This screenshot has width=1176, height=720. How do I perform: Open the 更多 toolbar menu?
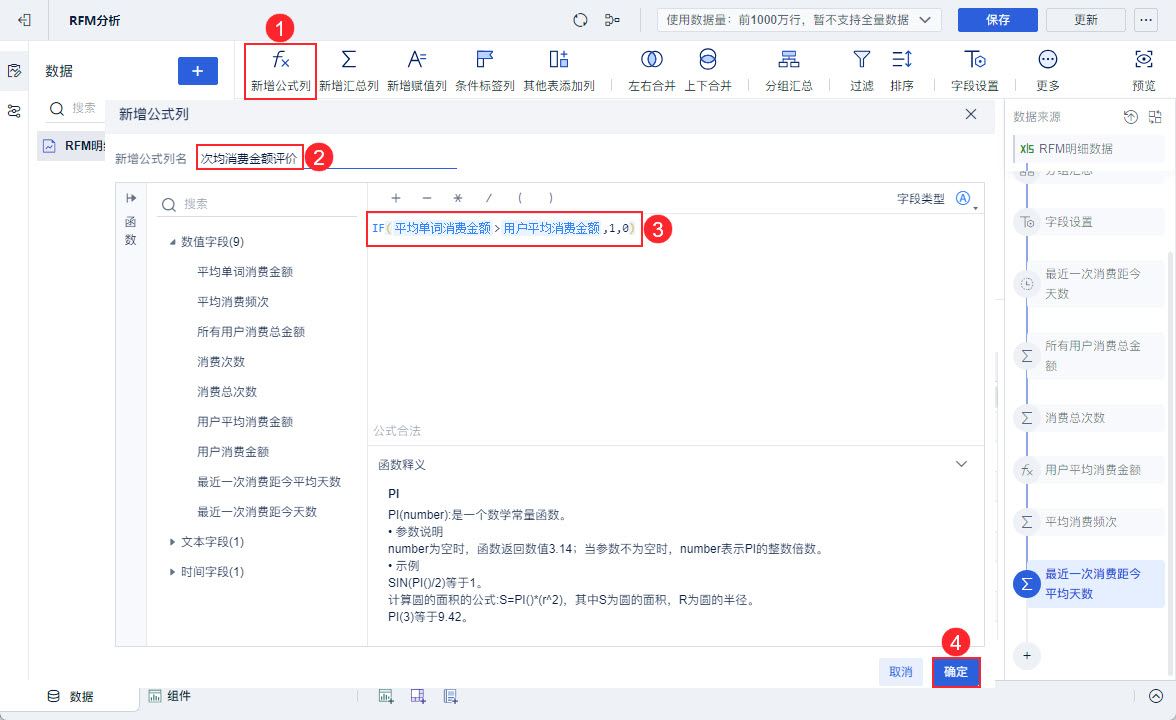pos(1048,70)
